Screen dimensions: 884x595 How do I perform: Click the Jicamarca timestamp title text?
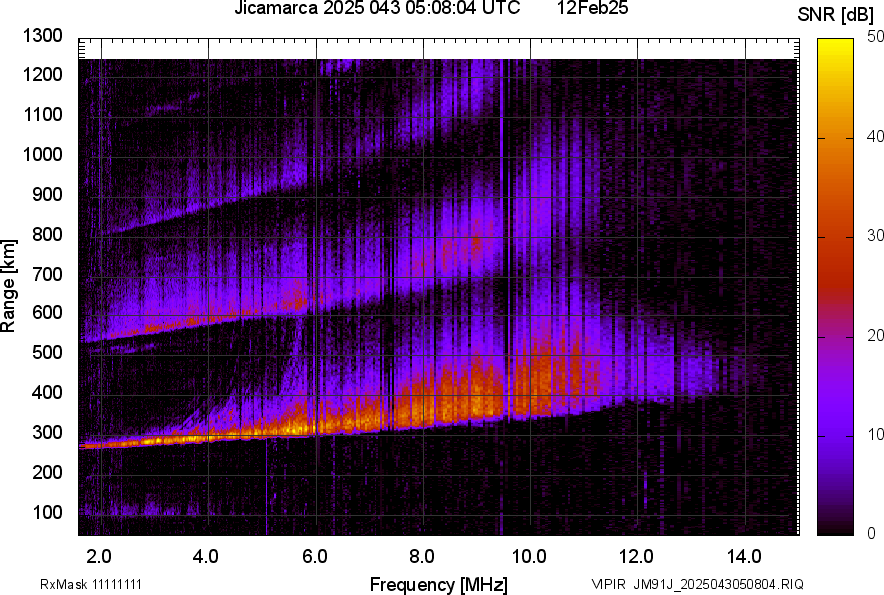(377, 9)
